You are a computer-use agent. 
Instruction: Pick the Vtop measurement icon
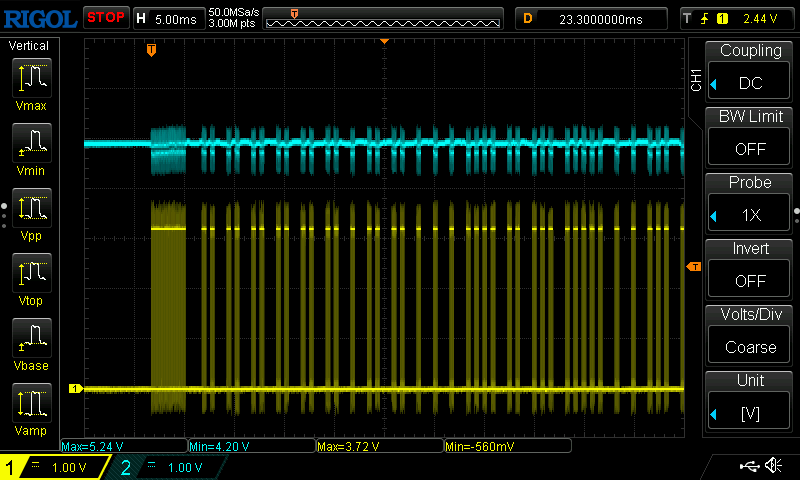point(32,273)
